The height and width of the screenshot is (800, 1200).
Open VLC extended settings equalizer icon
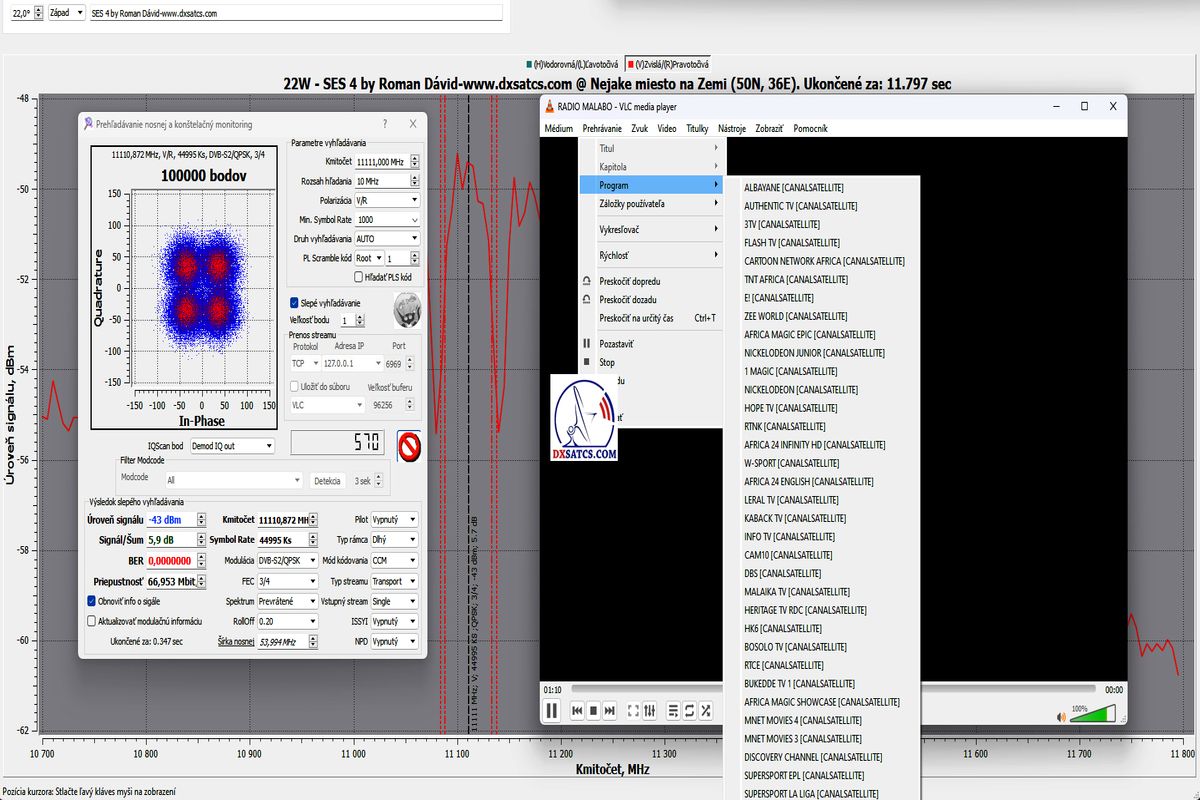point(650,711)
